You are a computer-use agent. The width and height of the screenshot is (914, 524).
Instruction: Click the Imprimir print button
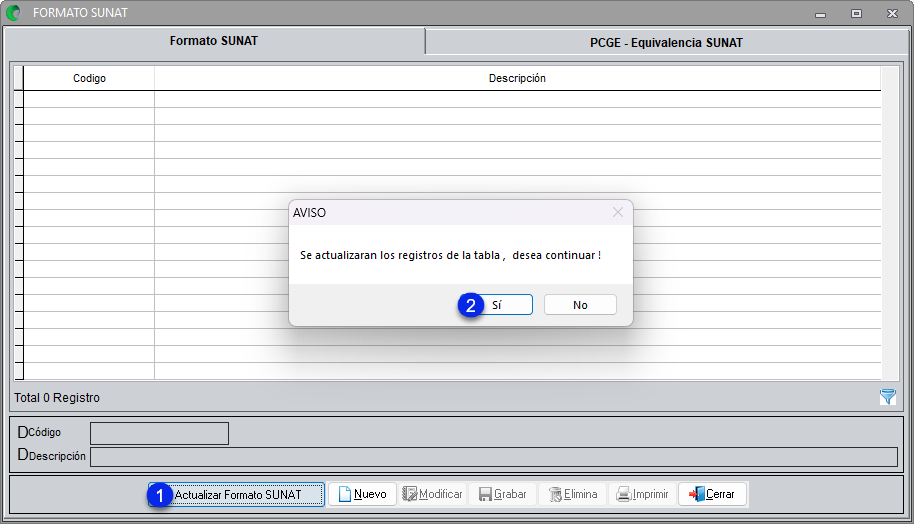[x=642, y=494]
